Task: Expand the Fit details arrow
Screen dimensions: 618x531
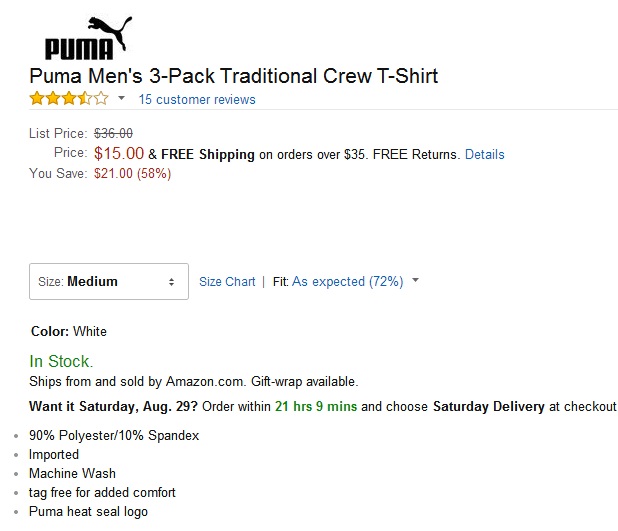Action: click(x=415, y=280)
